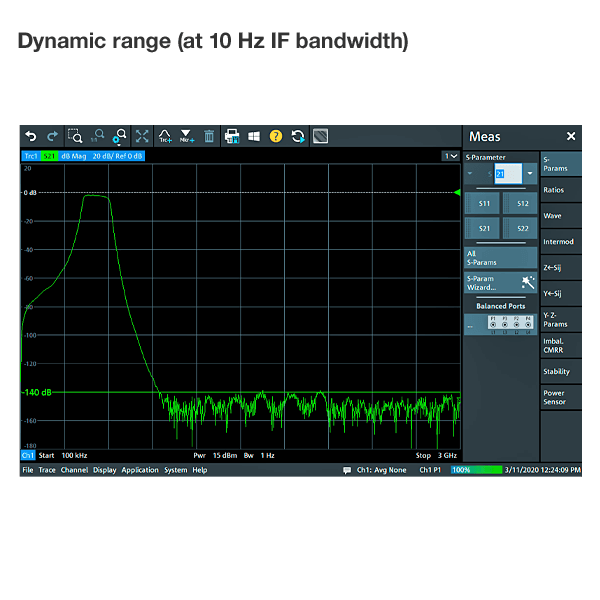Click the Undo arrow icon
Screen dimensions: 600x600
point(31,136)
